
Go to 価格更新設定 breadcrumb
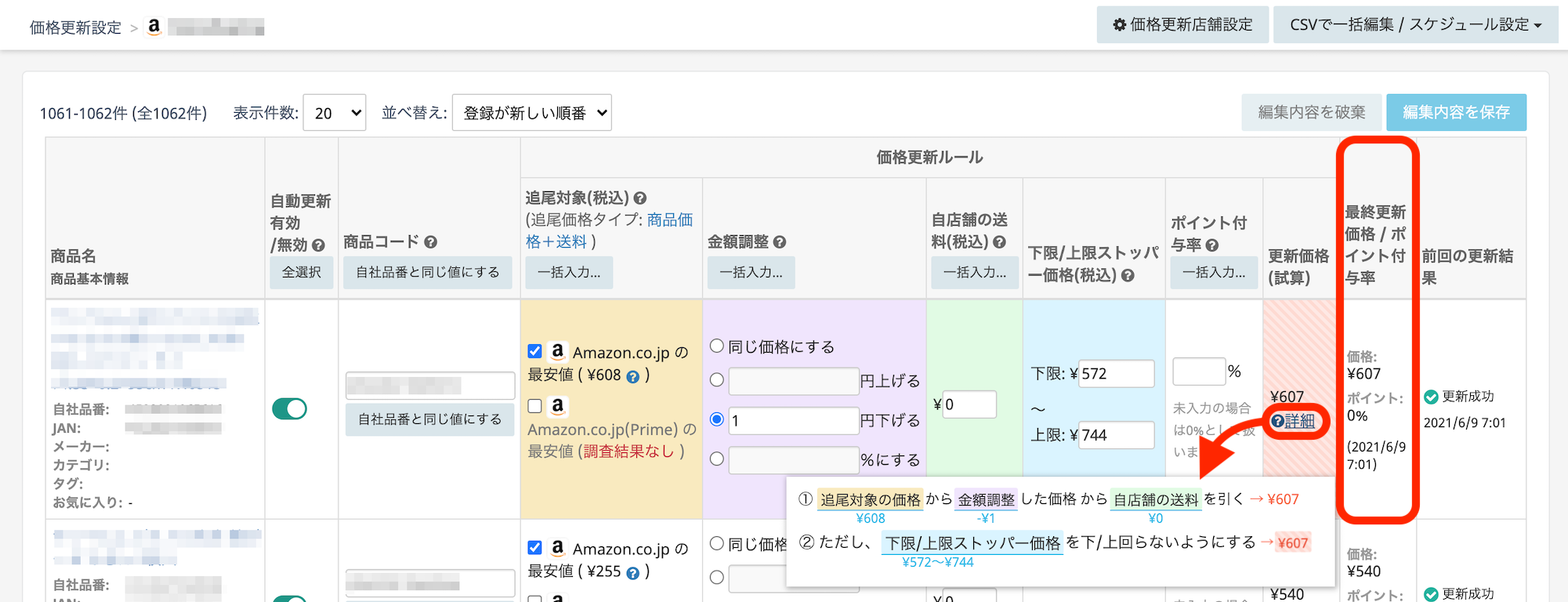click(75, 27)
